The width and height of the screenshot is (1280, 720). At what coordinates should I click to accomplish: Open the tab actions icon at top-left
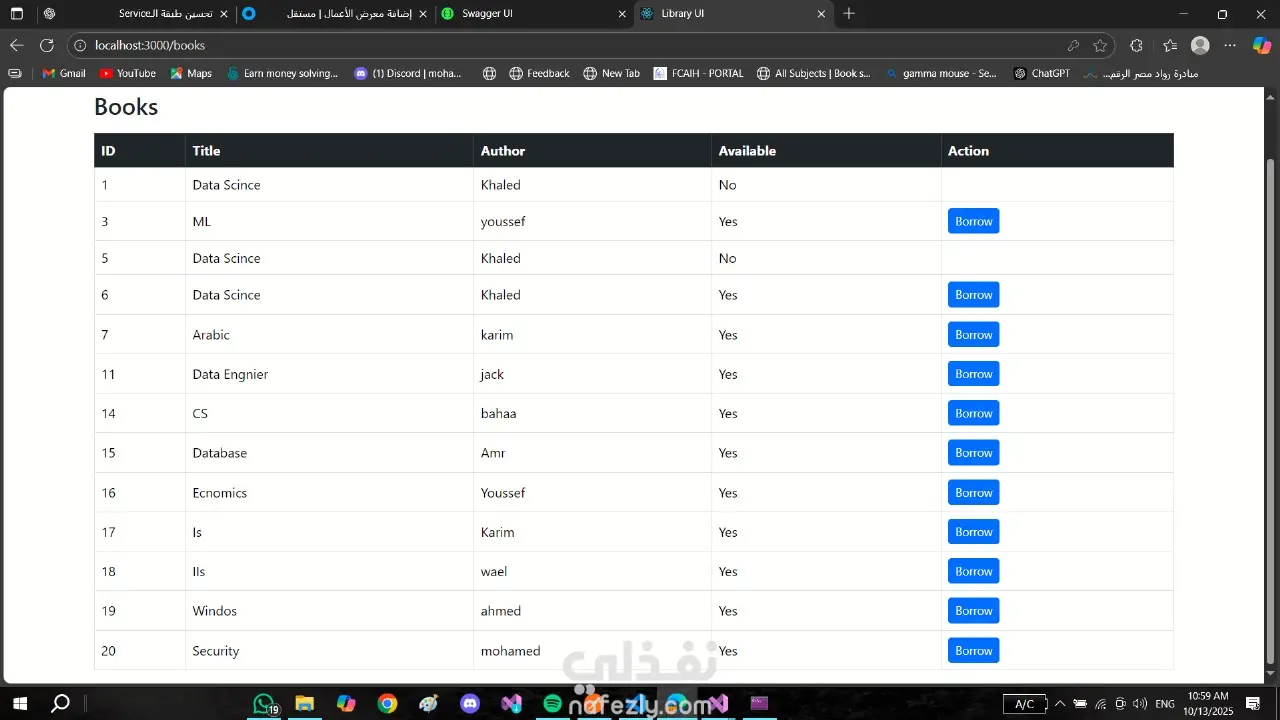[17, 14]
